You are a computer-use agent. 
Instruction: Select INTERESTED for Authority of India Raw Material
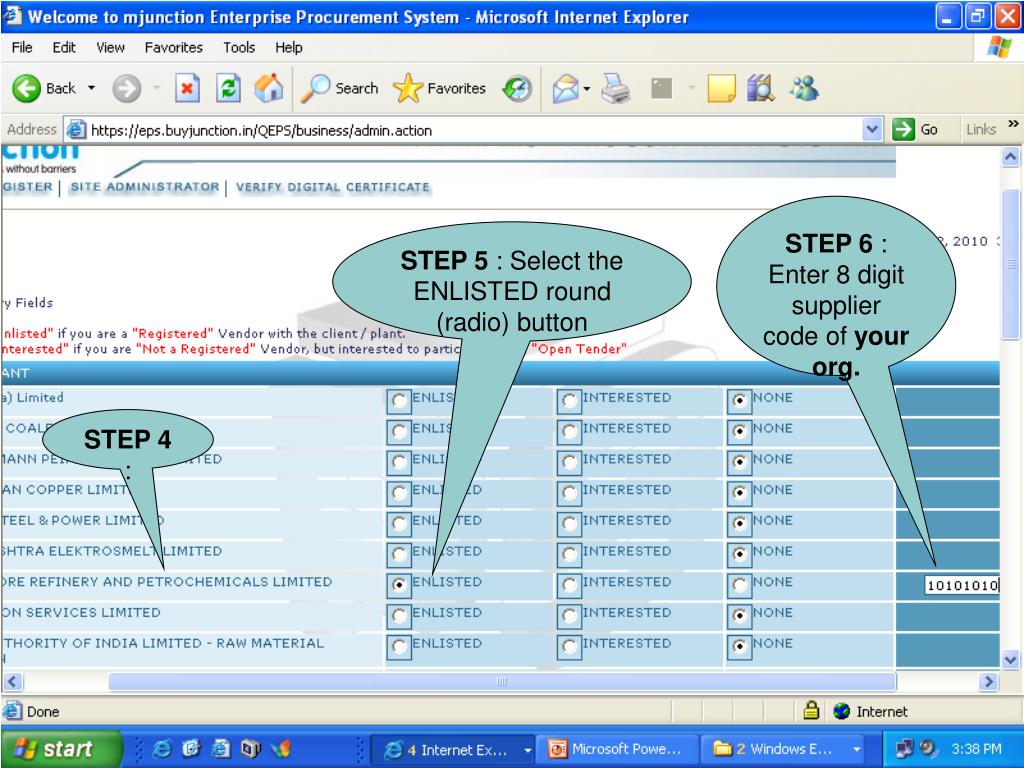click(x=569, y=646)
